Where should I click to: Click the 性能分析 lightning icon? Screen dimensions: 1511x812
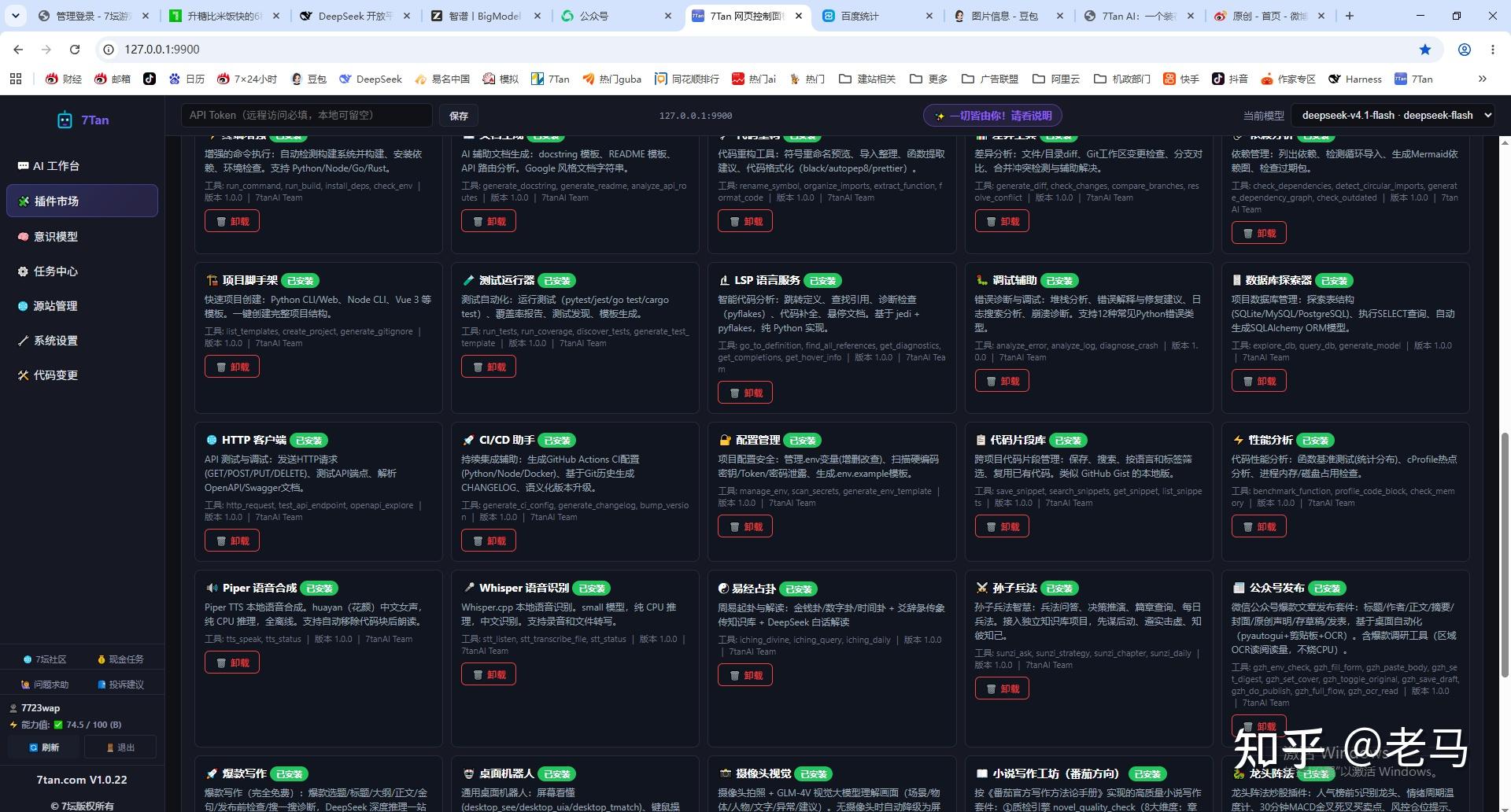pyautogui.click(x=1238, y=440)
